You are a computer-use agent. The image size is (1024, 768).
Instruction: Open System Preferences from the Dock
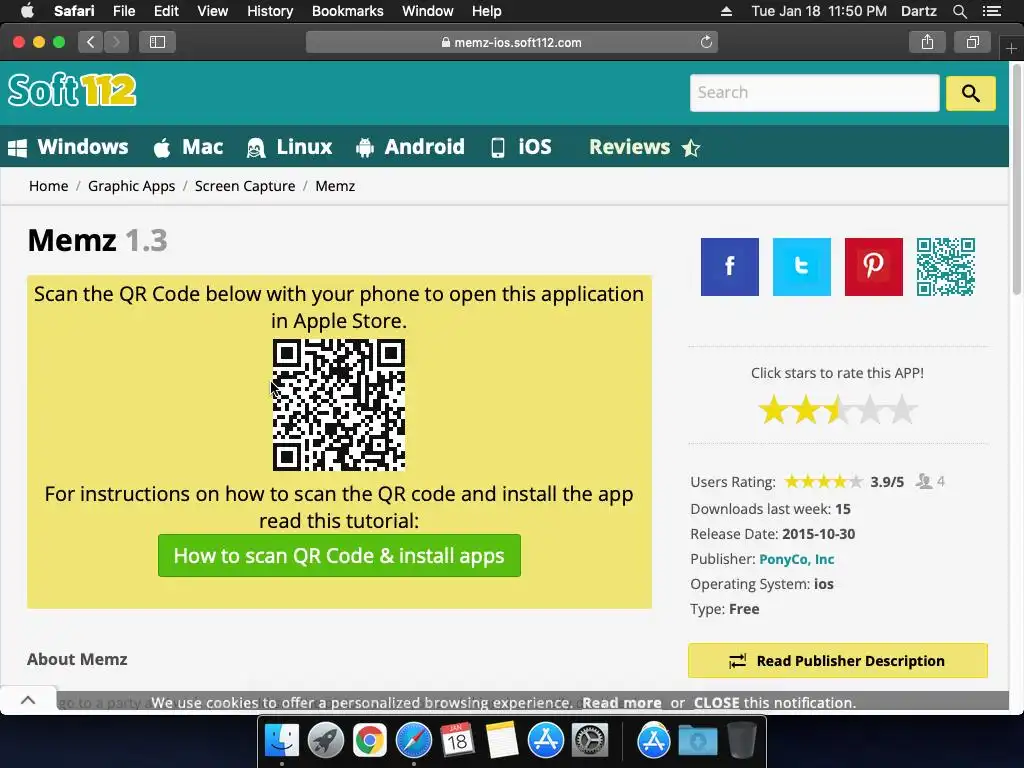tap(590, 741)
